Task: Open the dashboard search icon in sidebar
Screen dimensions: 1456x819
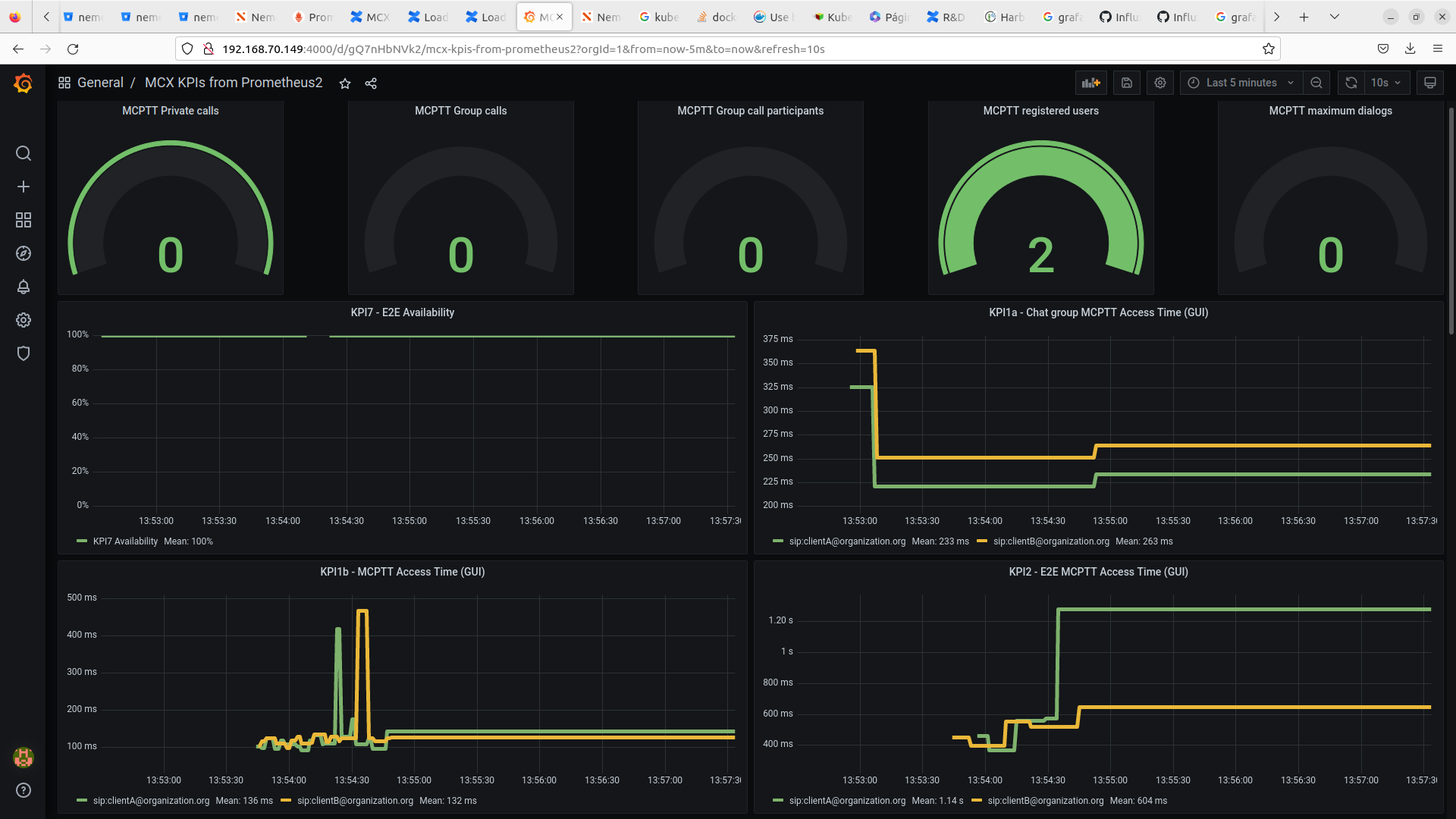Action: (24, 153)
